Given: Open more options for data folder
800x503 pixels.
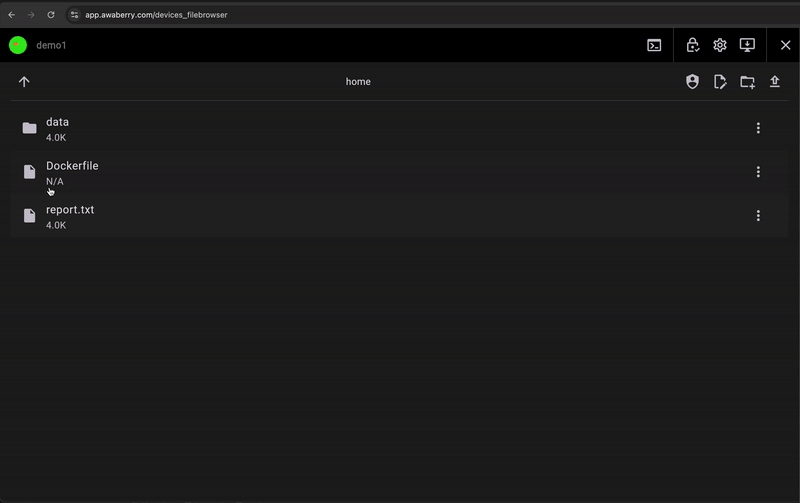Looking at the screenshot, I should point(758,128).
